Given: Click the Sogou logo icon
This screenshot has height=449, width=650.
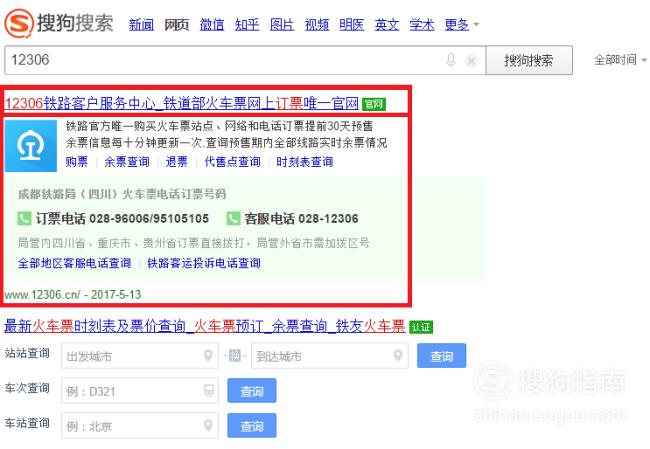Looking at the screenshot, I should pyautogui.click(x=18, y=23).
